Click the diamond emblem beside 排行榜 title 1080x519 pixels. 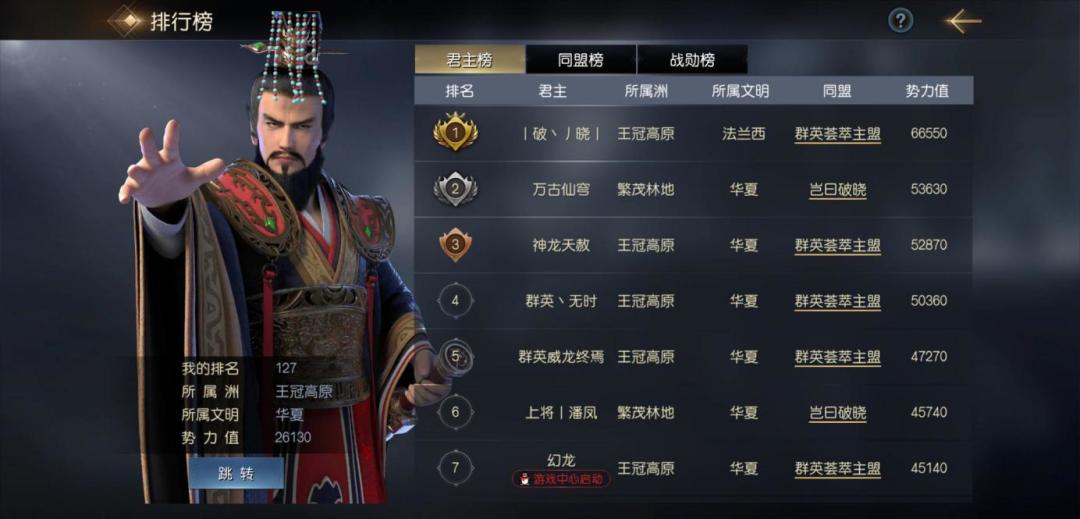pos(125,21)
